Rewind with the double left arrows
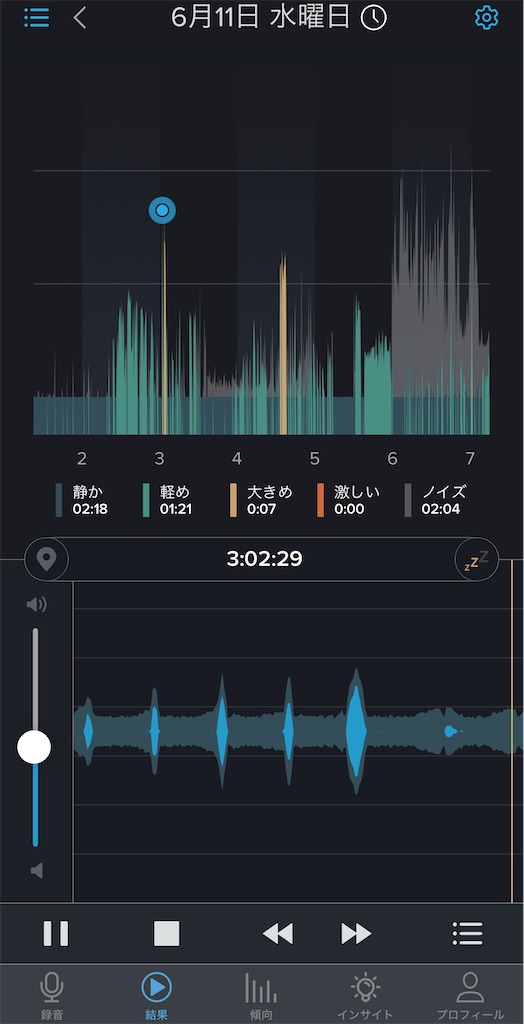Screen dimensions: 524x1024 point(278,934)
